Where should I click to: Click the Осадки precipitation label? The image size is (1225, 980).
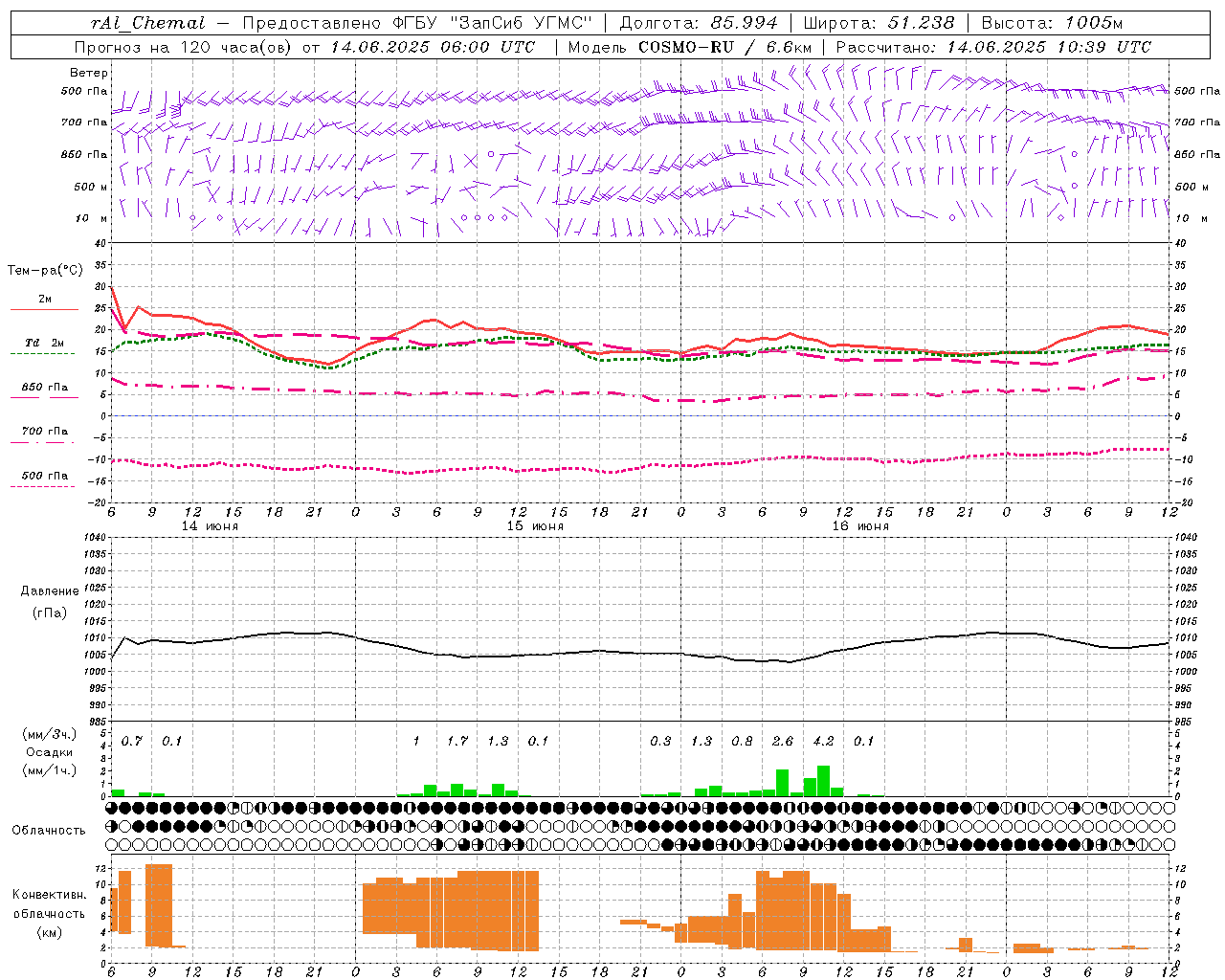click(50, 752)
